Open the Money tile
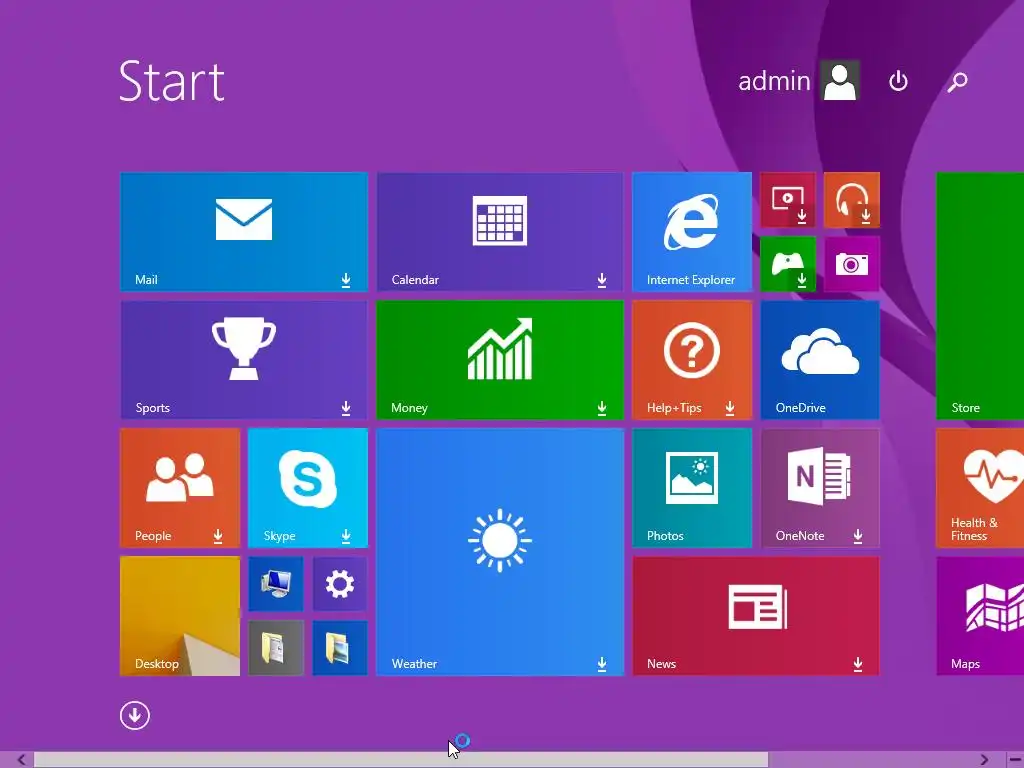Viewport: 1024px width, 768px height. (500, 359)
